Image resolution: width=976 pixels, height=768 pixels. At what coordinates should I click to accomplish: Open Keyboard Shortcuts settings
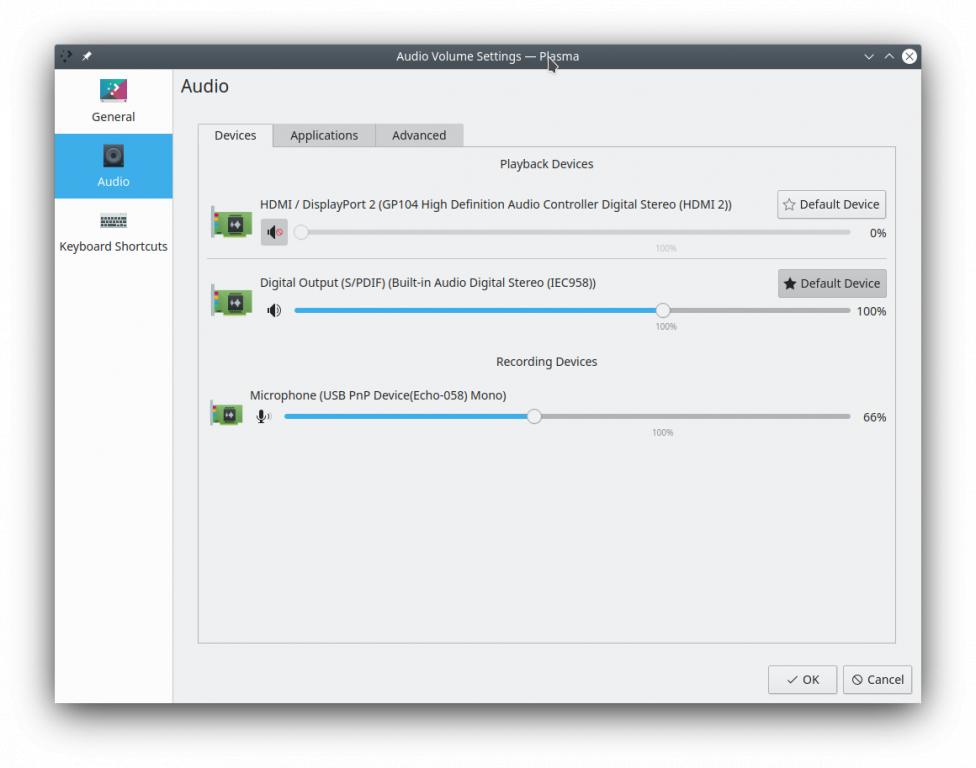coord(113,232)
